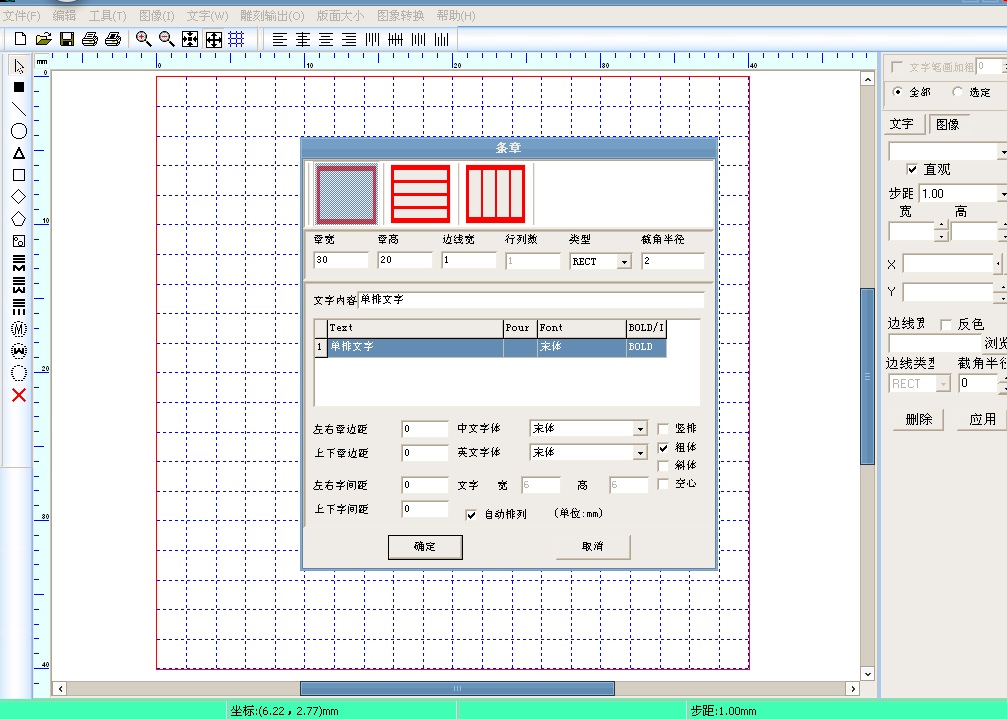Click the horizontal center align icon
The image size is (1007, 719).
302,40
